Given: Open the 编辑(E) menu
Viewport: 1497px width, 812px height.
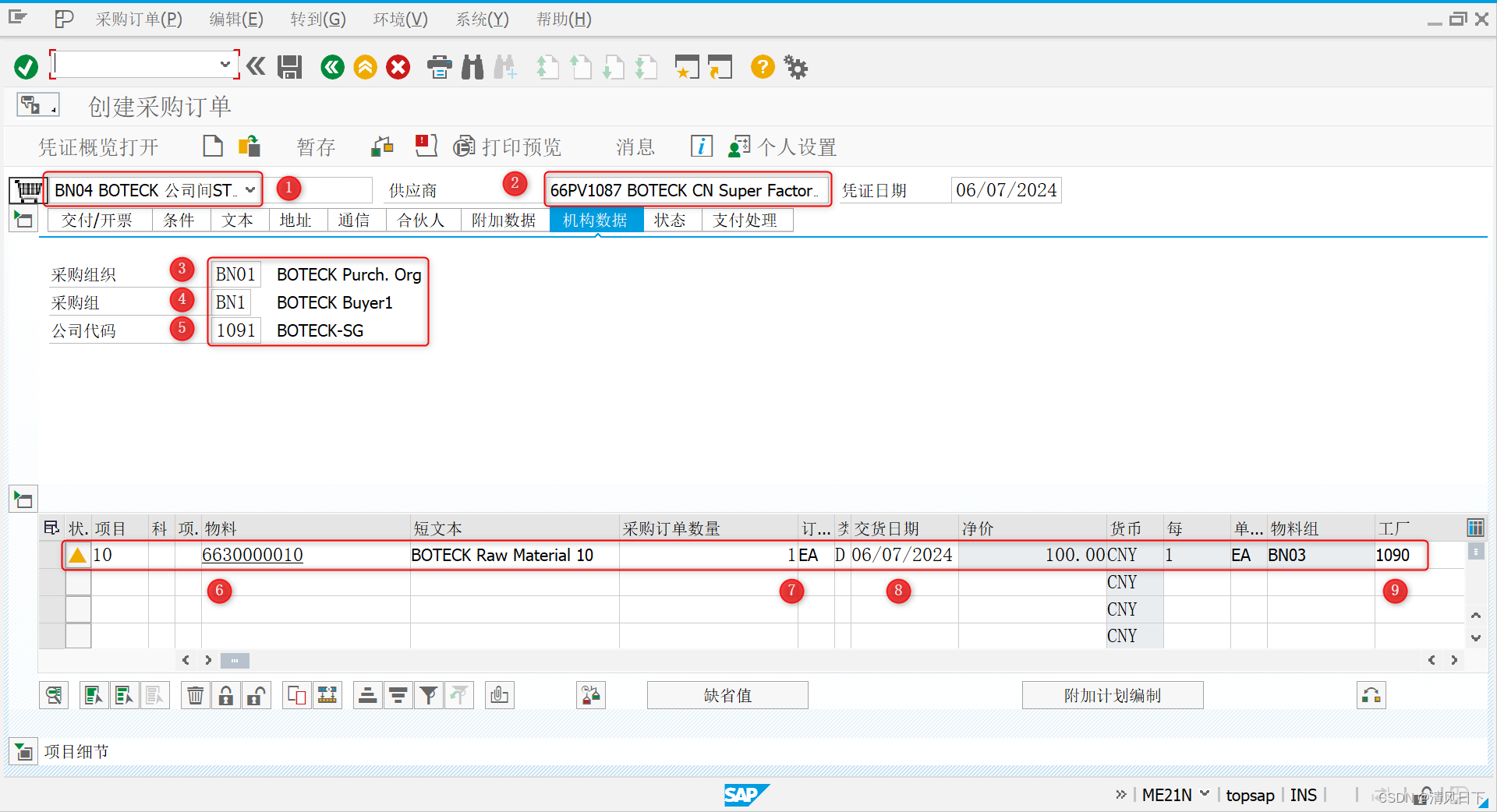Looking at the screenshot, I should coord(236,19).
